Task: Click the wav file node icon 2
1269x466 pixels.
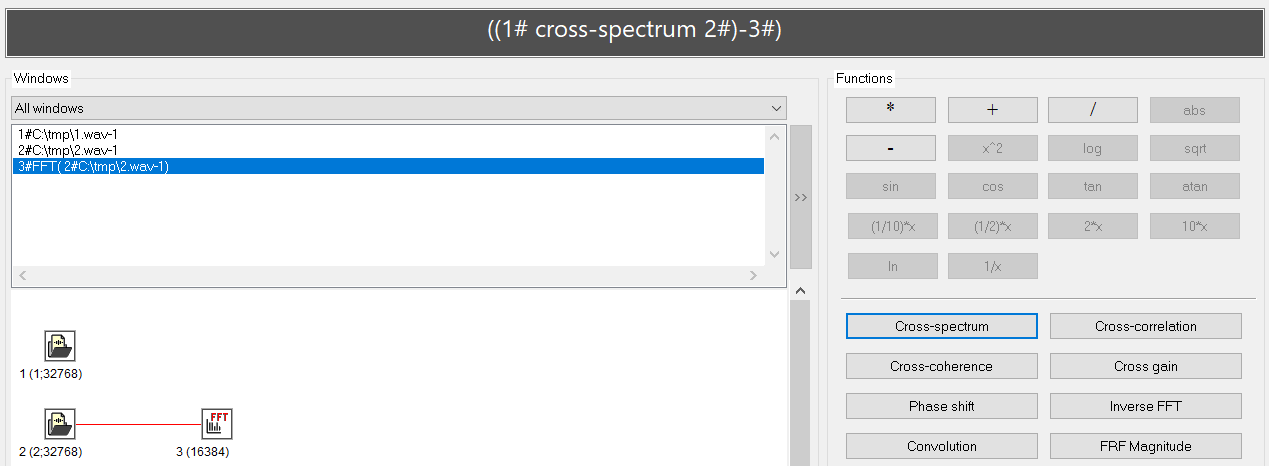Action: (x=60, y=424)
